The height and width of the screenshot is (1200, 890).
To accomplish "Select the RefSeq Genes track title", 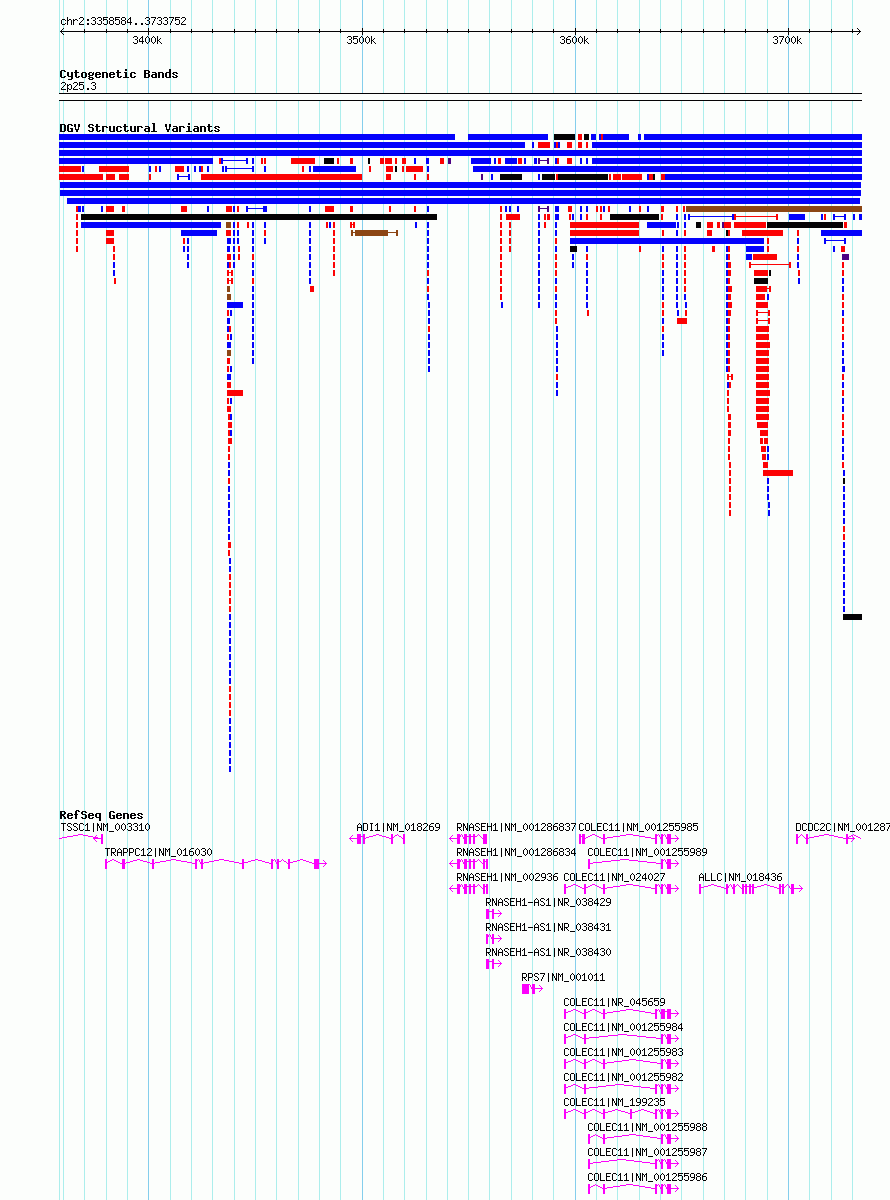I will pos(101,815).
